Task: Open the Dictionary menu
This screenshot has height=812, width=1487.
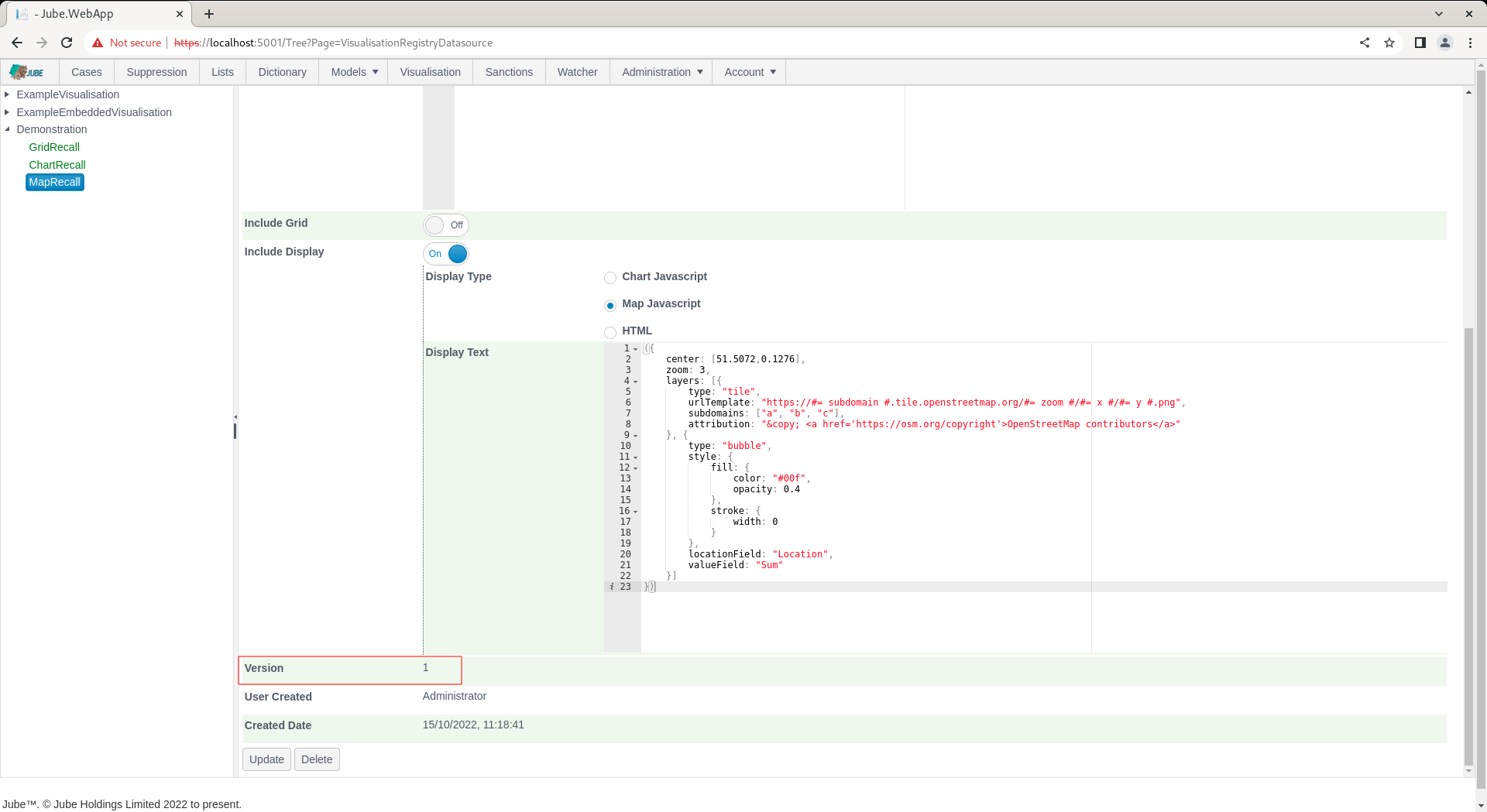Action: [x=283, y=72]
